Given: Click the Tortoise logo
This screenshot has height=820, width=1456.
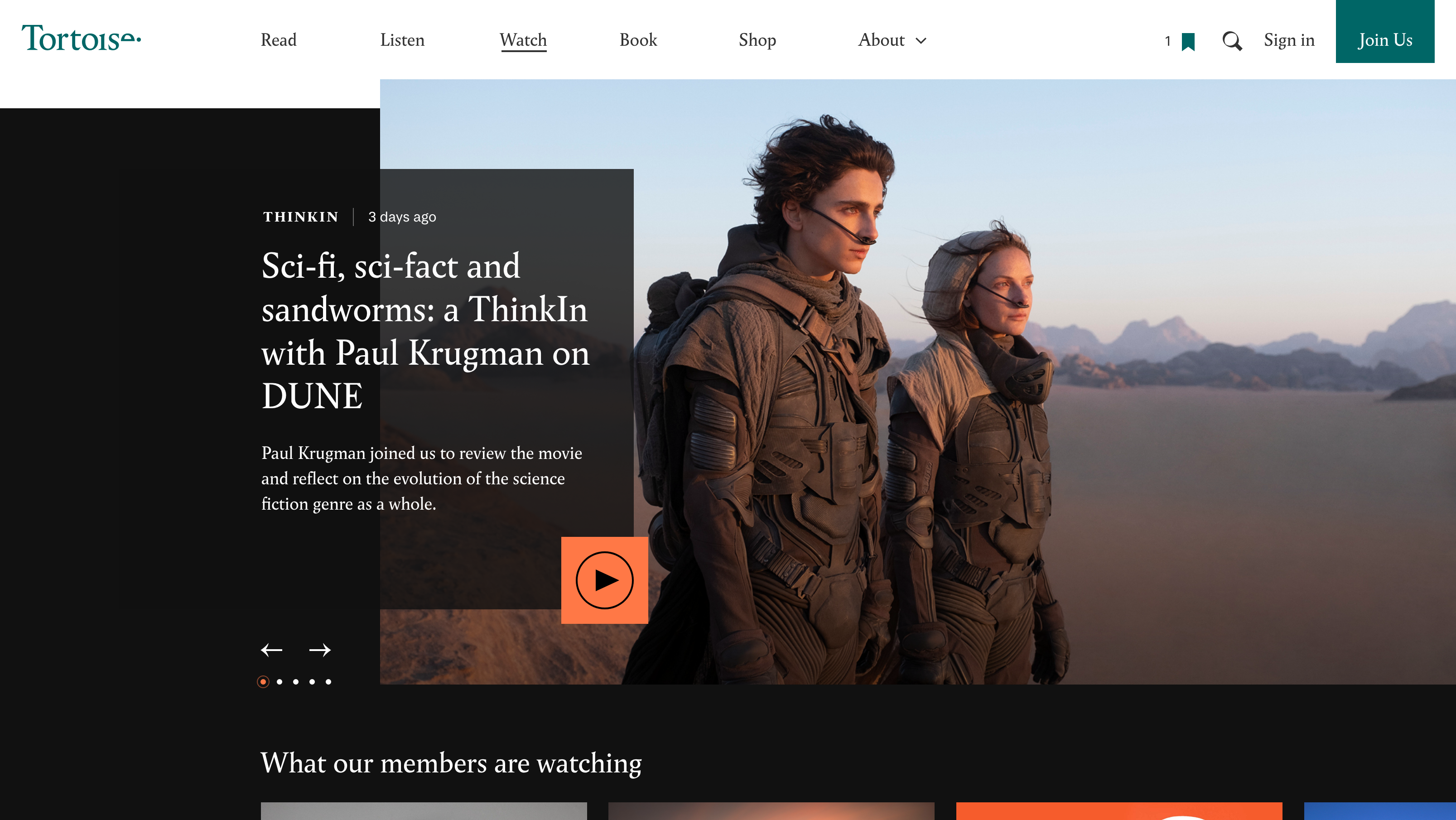Looking at the screenshot, I should click(81, 39).
